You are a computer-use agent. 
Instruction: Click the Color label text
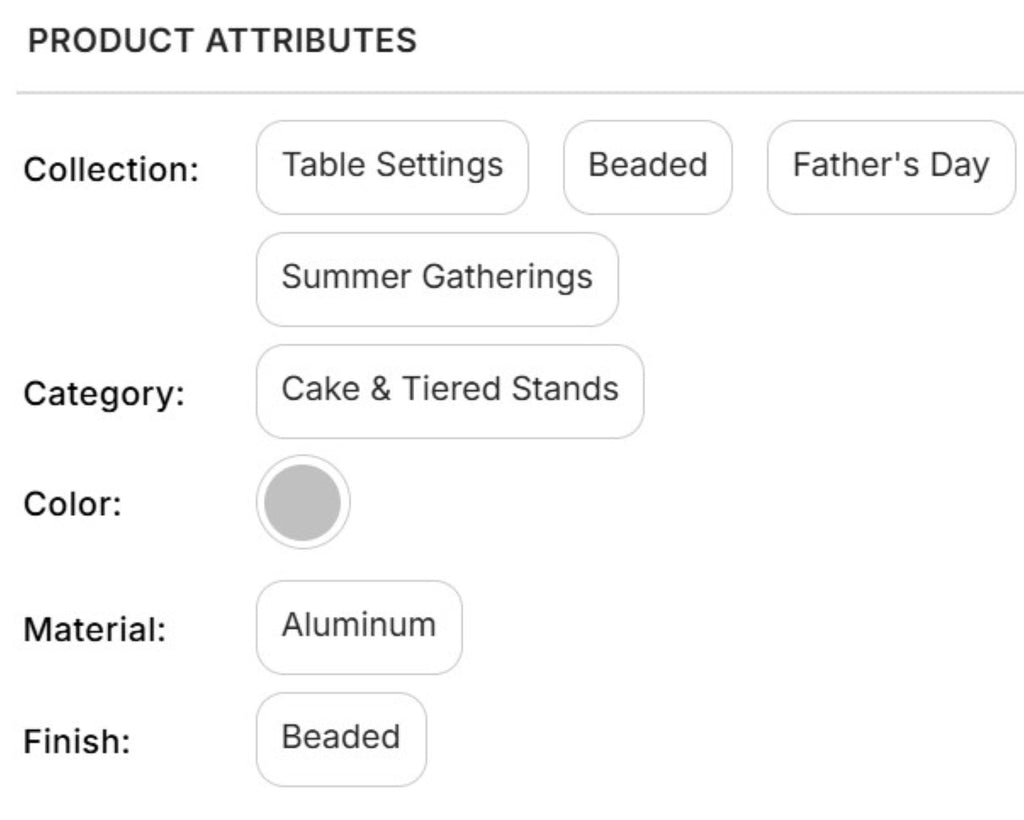73,504
